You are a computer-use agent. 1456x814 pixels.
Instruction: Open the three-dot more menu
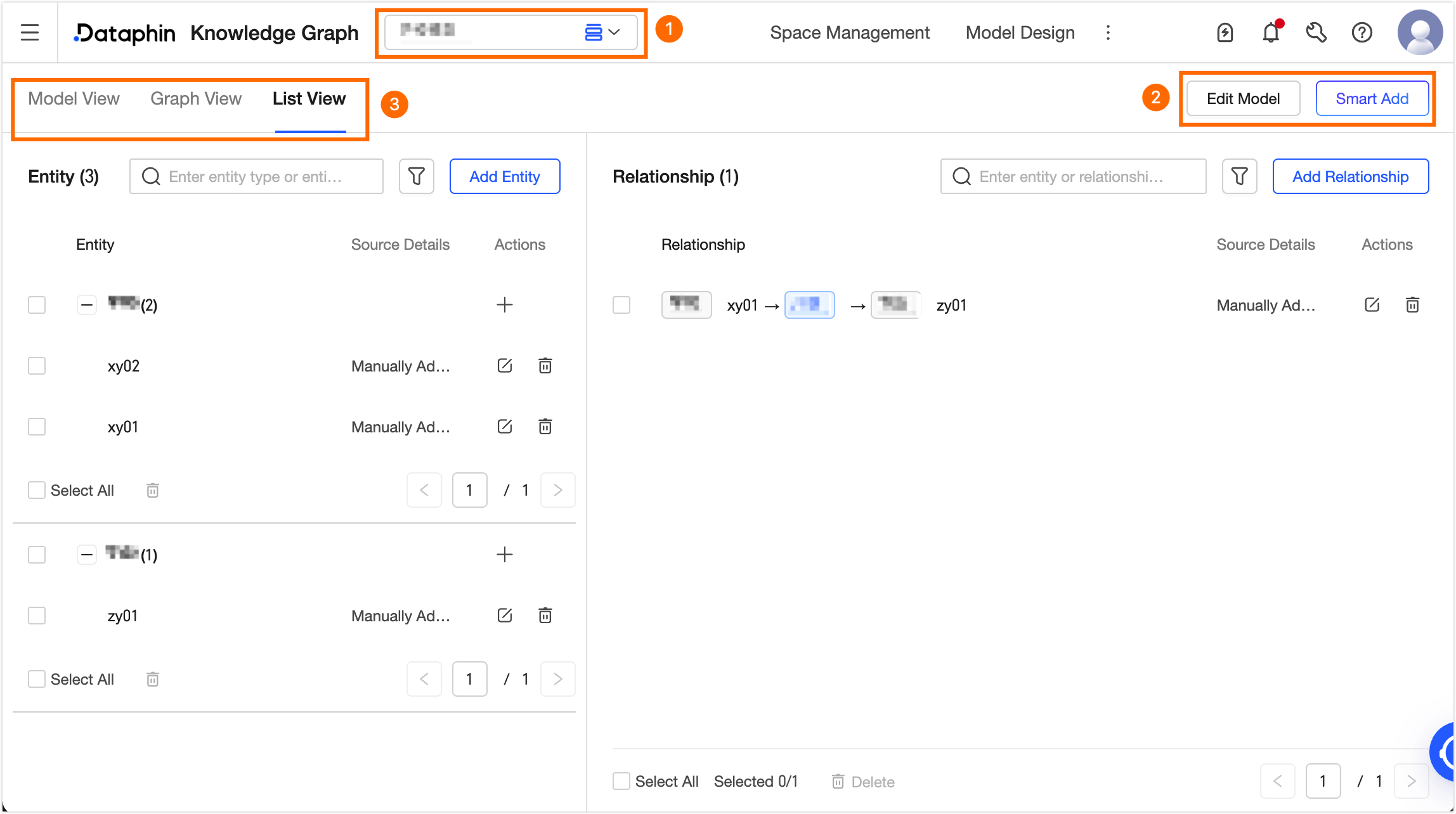[x=1108, y=32]
